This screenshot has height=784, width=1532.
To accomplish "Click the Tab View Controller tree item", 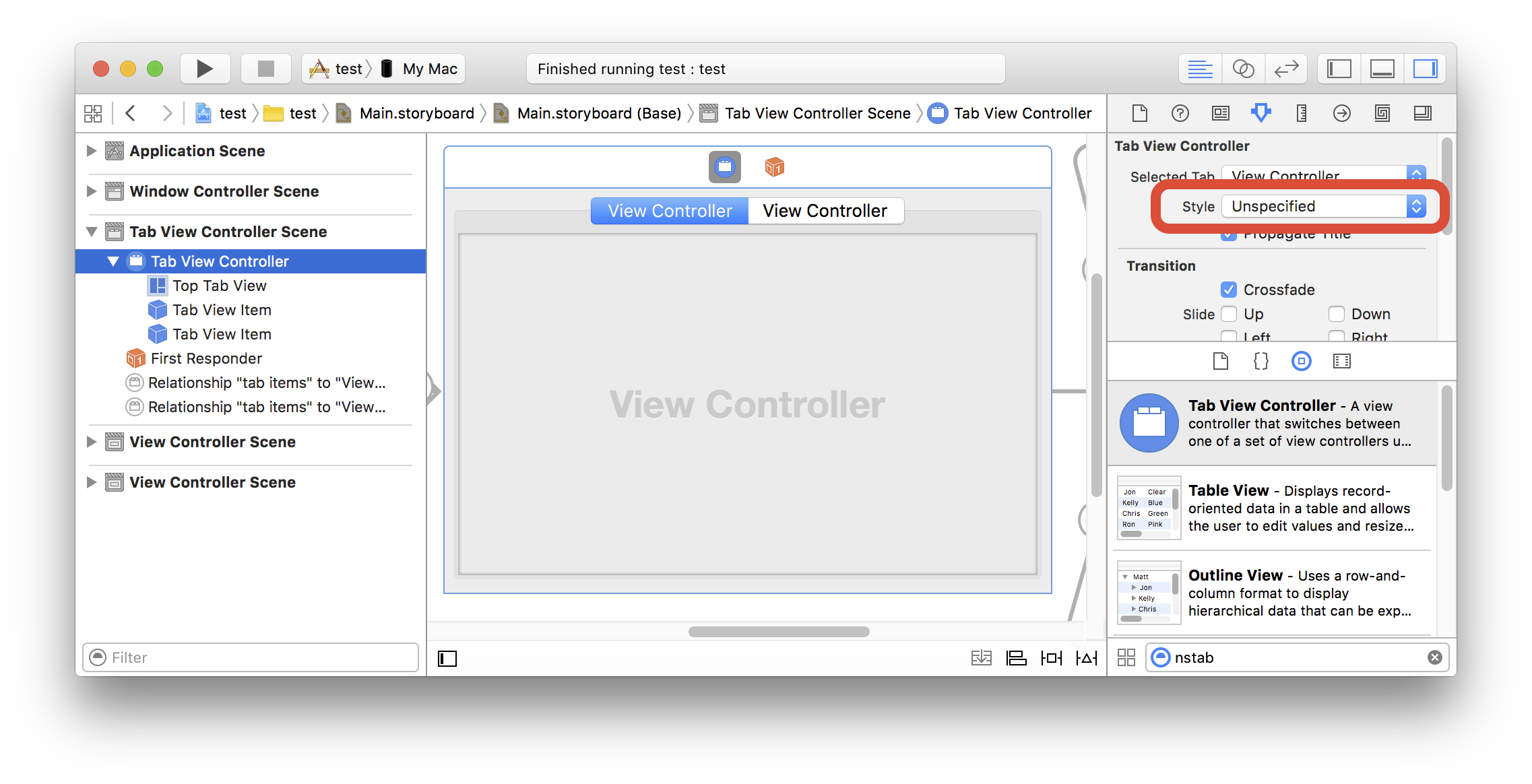I will [218, 260].
